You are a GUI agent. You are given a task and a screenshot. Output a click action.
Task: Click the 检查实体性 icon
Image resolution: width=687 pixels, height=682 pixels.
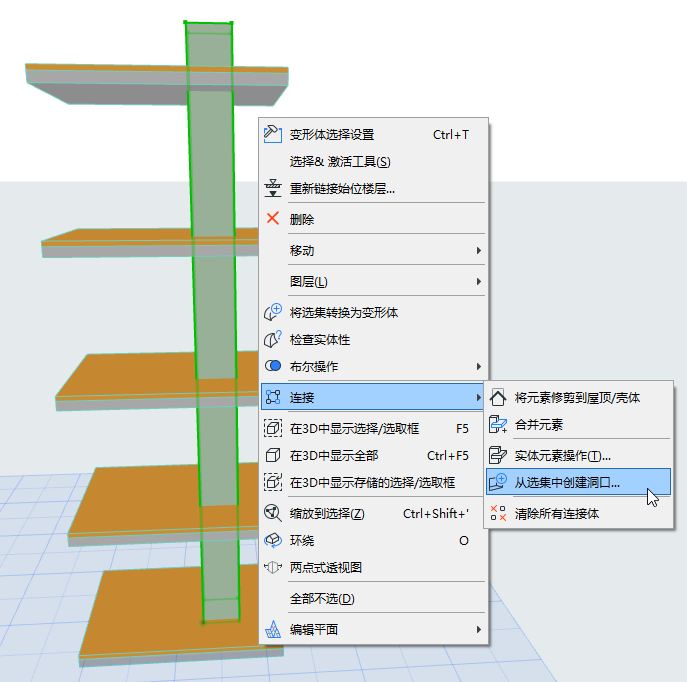coord(273,339)
